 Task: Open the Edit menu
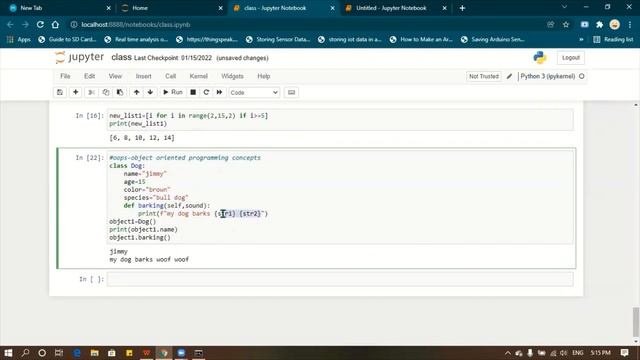[x=89, y=76]
